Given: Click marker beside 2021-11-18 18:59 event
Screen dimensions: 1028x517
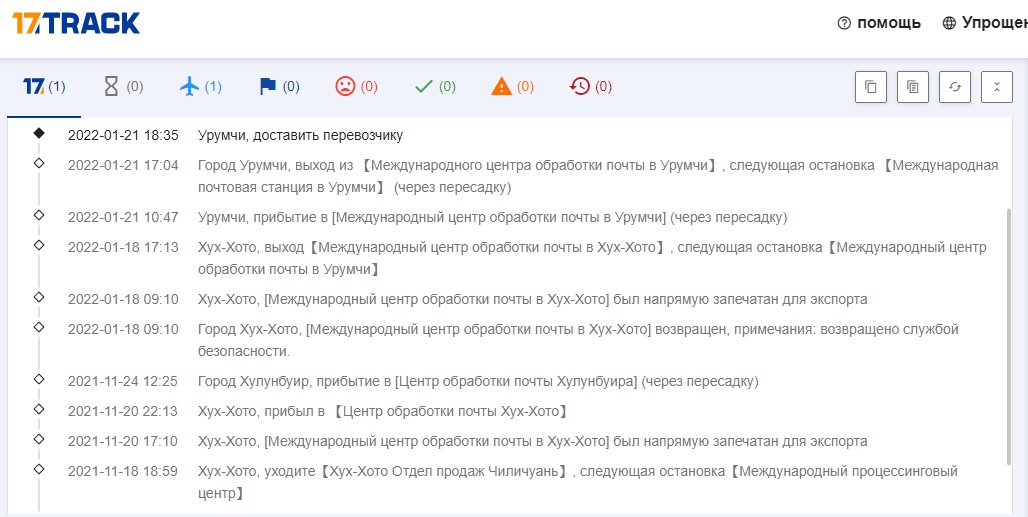Looking at the screenshot, I should [39, 469].
